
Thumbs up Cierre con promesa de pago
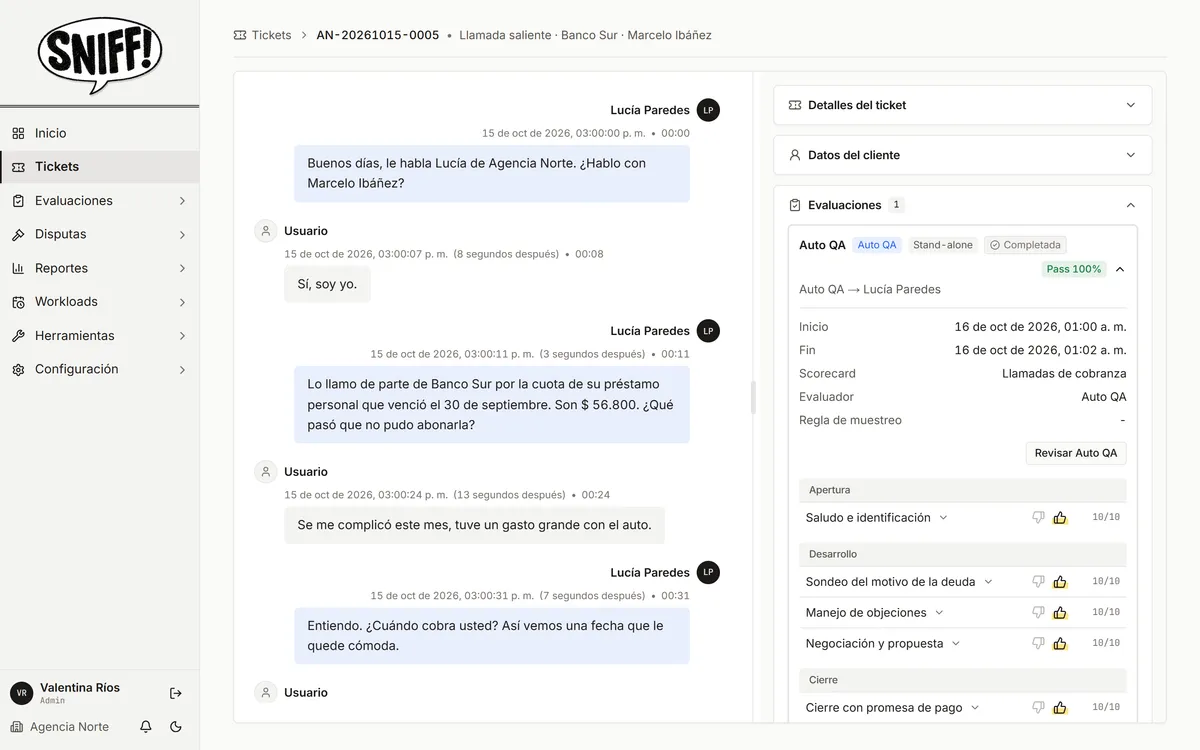click(x=1060, y=708)
